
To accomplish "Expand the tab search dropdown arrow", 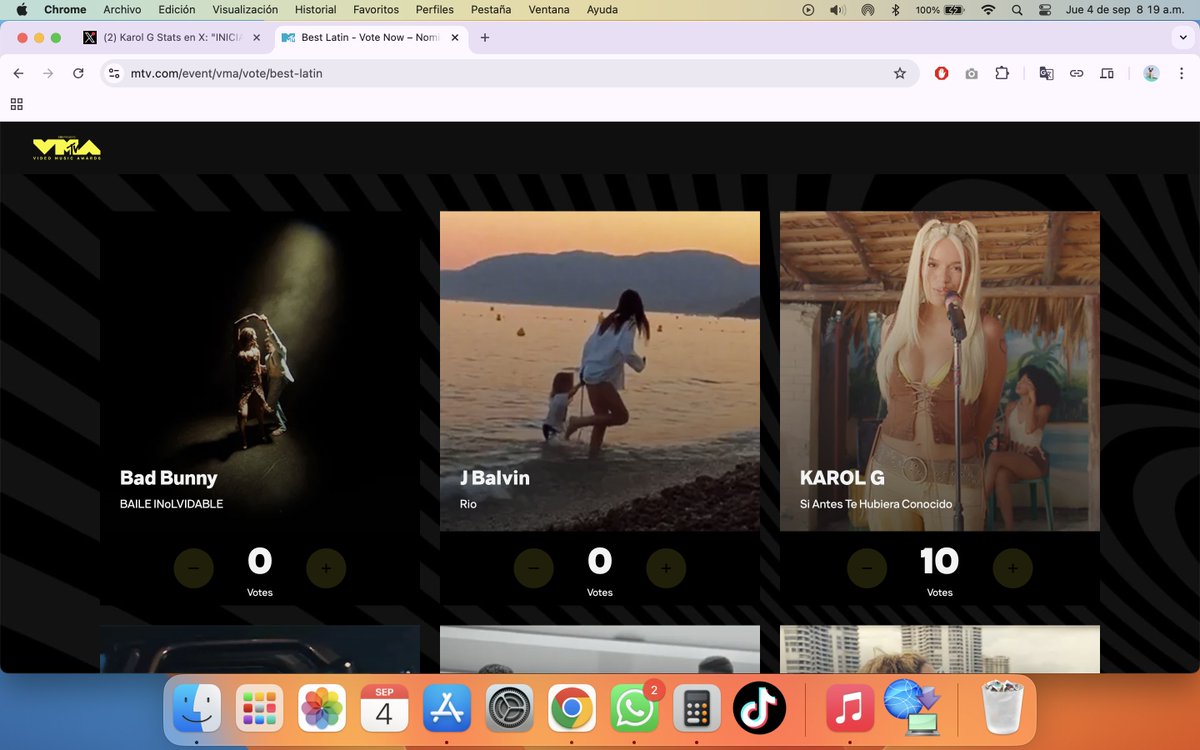I will tap(1183, 37).
